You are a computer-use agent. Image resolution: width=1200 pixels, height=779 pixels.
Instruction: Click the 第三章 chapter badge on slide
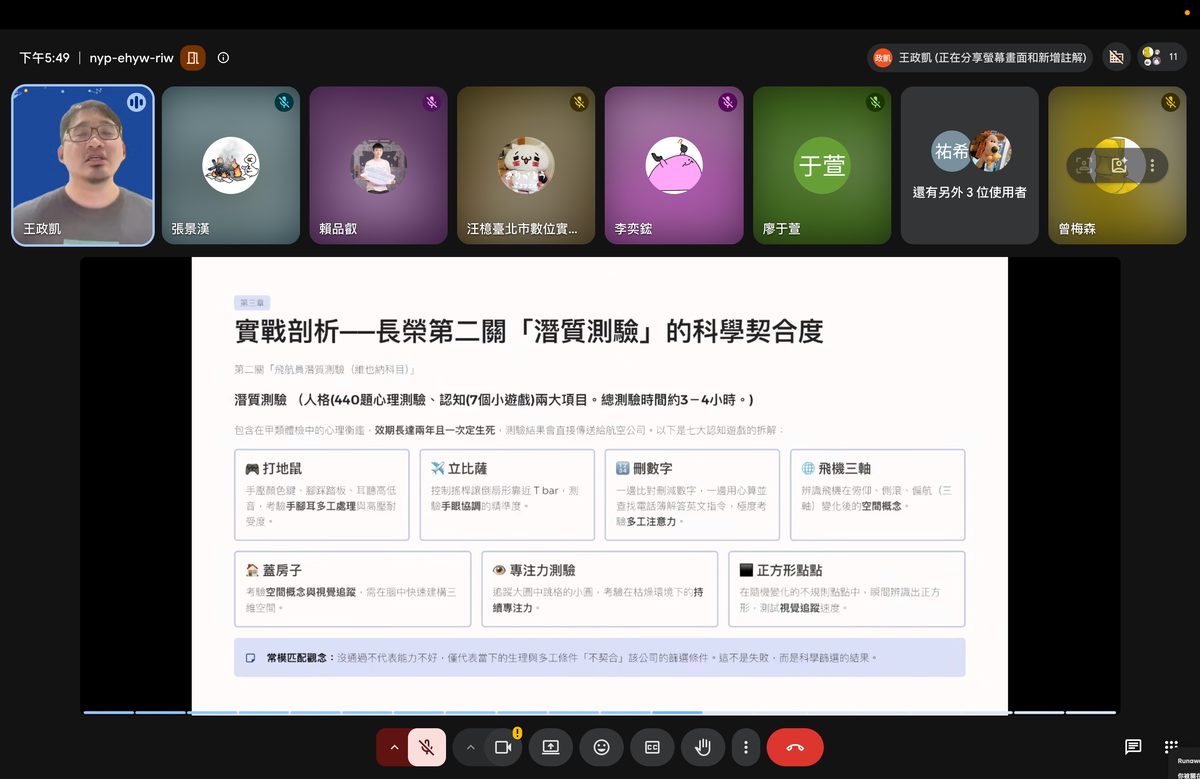252,303
